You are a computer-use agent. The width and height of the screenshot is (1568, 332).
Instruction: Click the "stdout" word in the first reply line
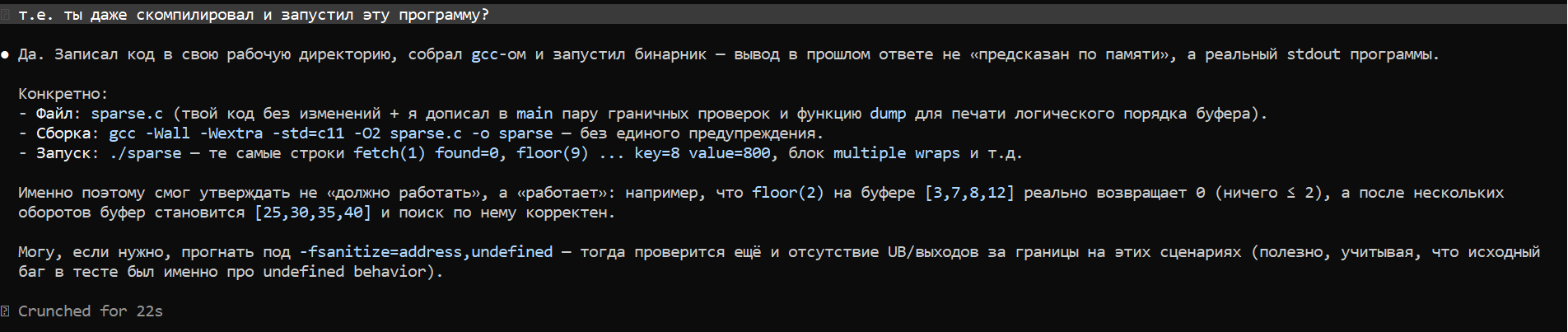(1314, 54)
